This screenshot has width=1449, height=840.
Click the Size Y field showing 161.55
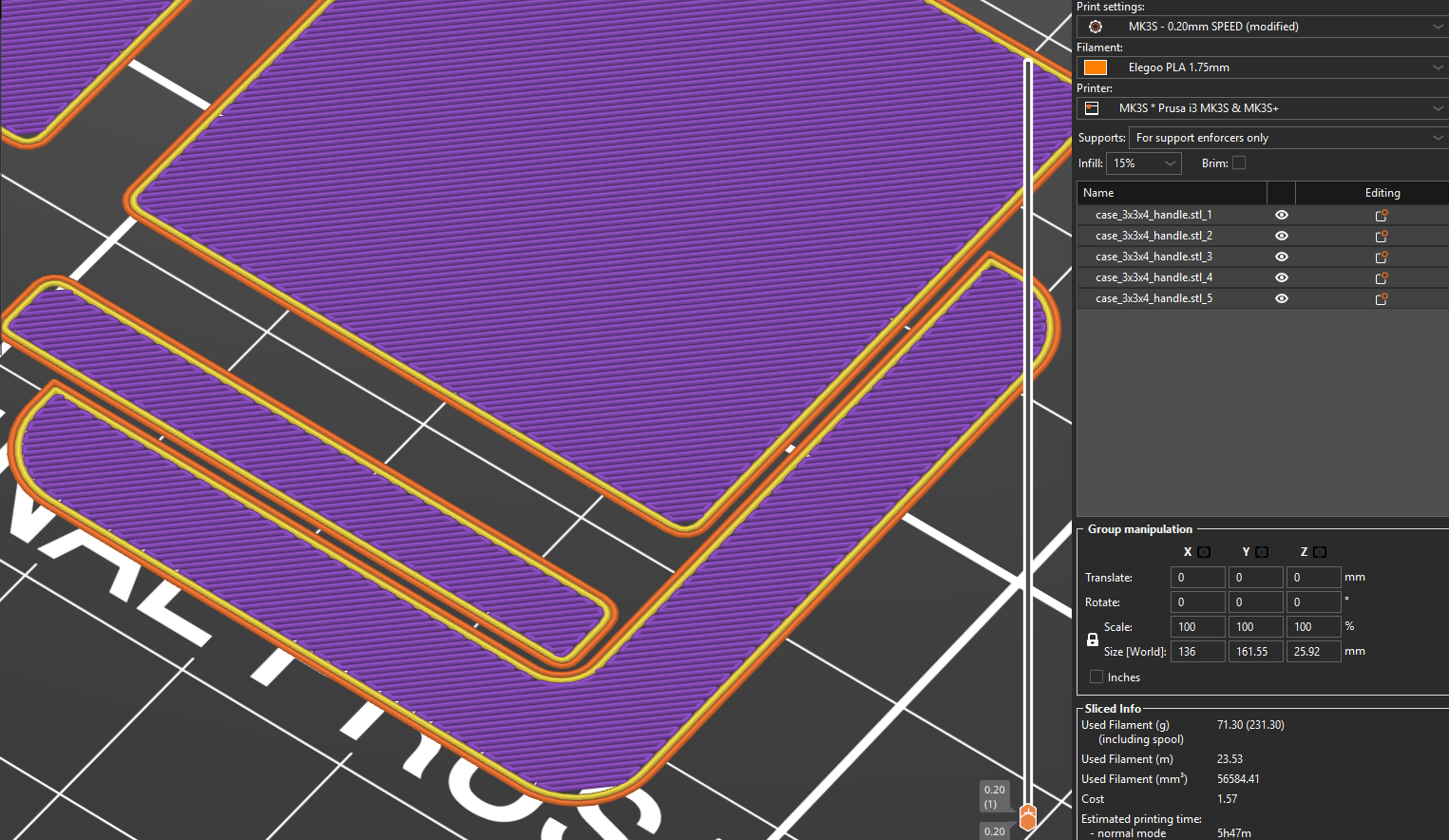(x=1256, y=652)
